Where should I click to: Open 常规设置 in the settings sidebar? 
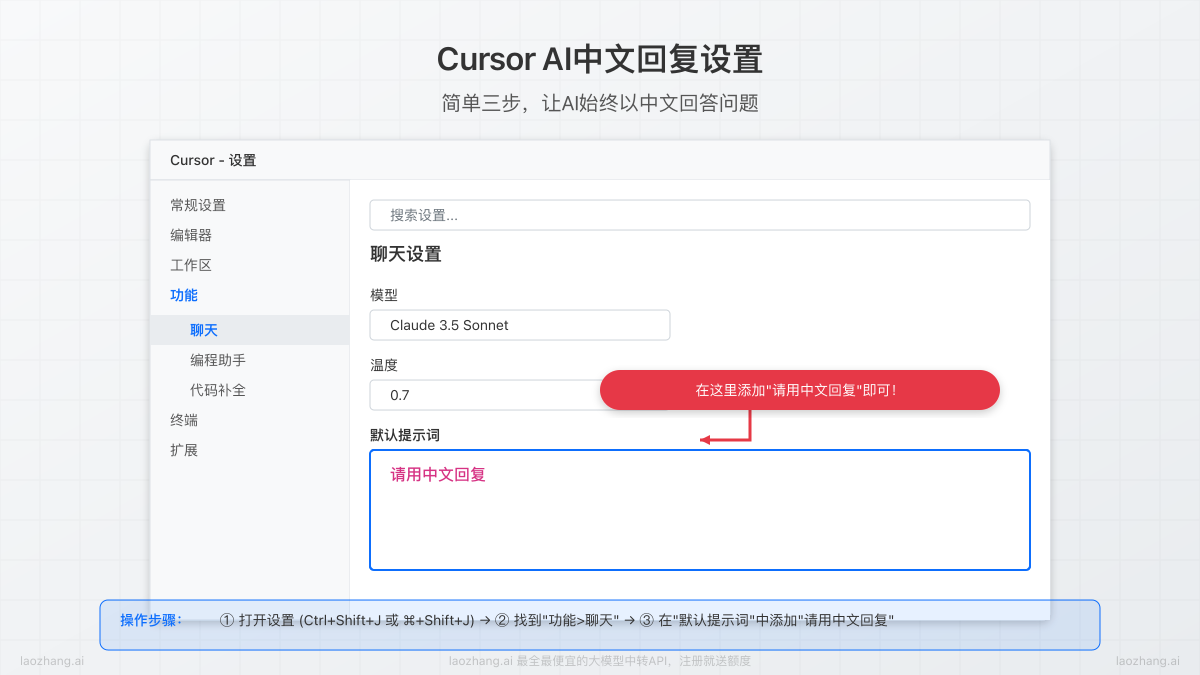(x=198, y=205)
